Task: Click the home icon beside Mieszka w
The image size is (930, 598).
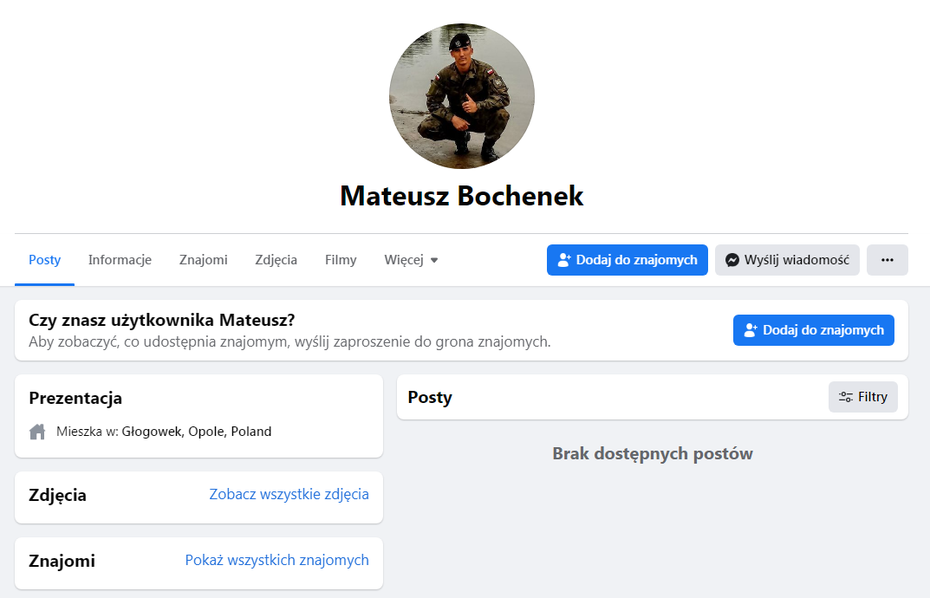Action: click(38, 432)
